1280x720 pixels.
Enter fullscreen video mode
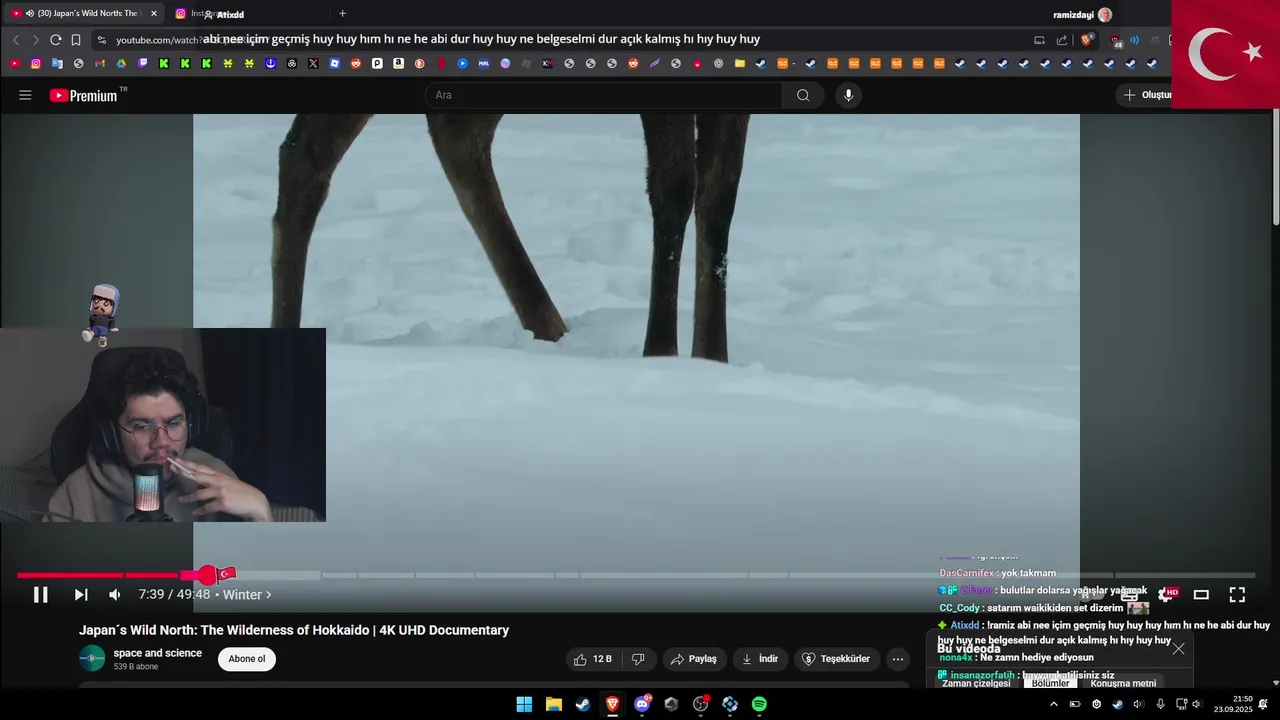1237,595
